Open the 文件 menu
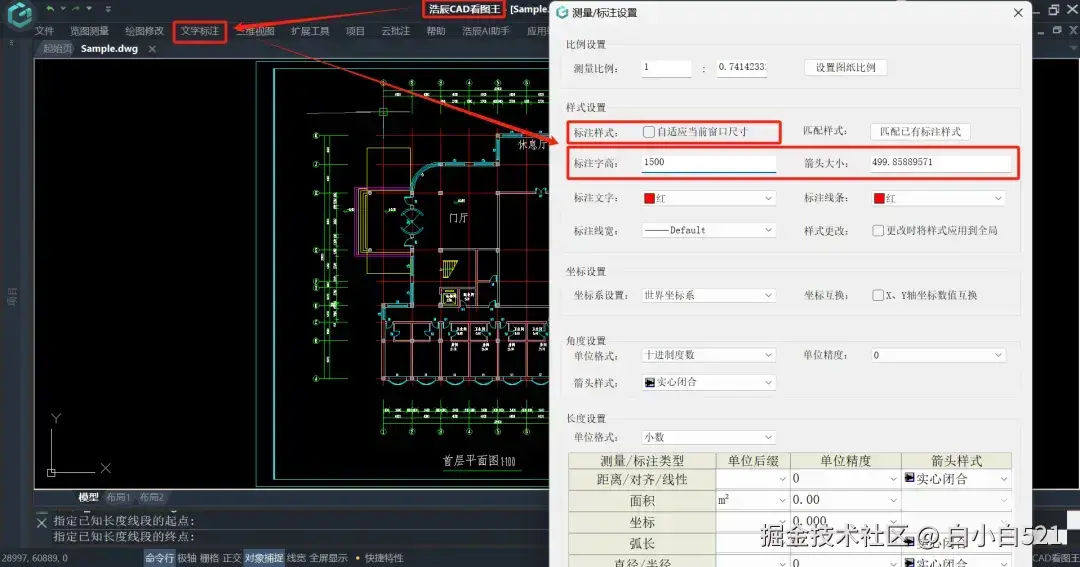The height and width of the screenshot is (567, 1080). click(x=44, y=31)
